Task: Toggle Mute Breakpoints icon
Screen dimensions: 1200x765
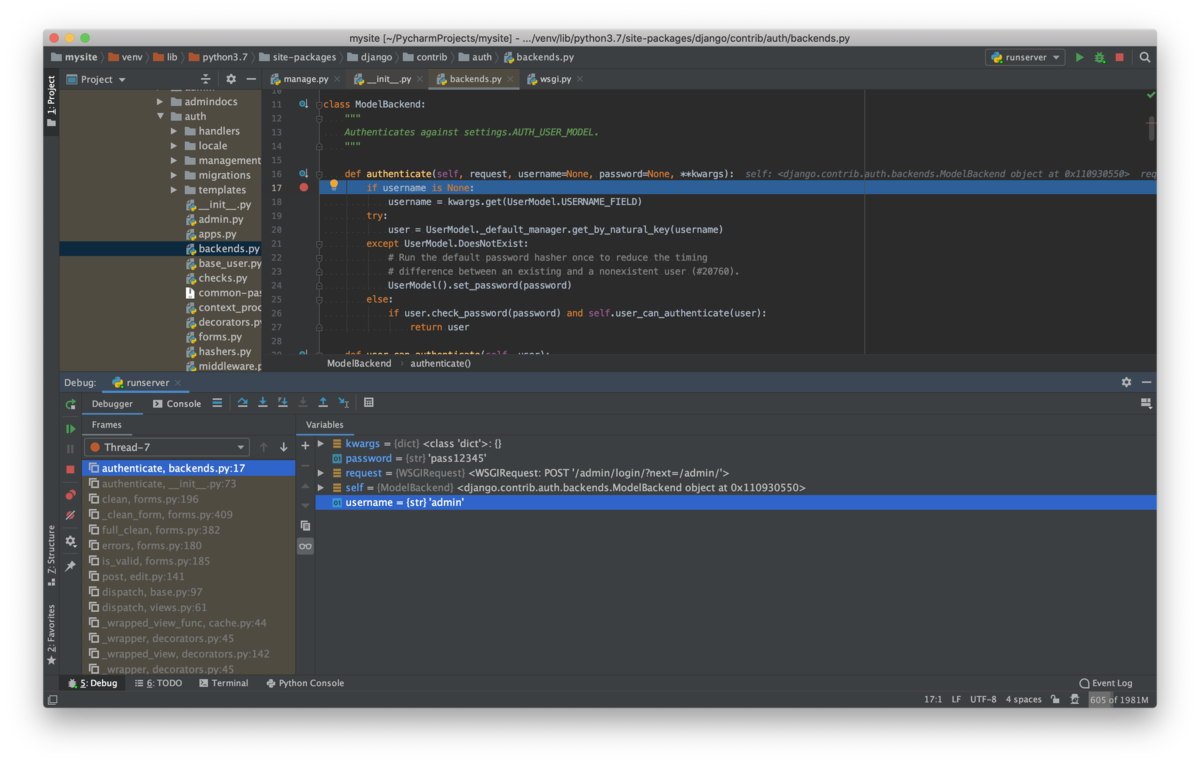Action: (70, 516)
